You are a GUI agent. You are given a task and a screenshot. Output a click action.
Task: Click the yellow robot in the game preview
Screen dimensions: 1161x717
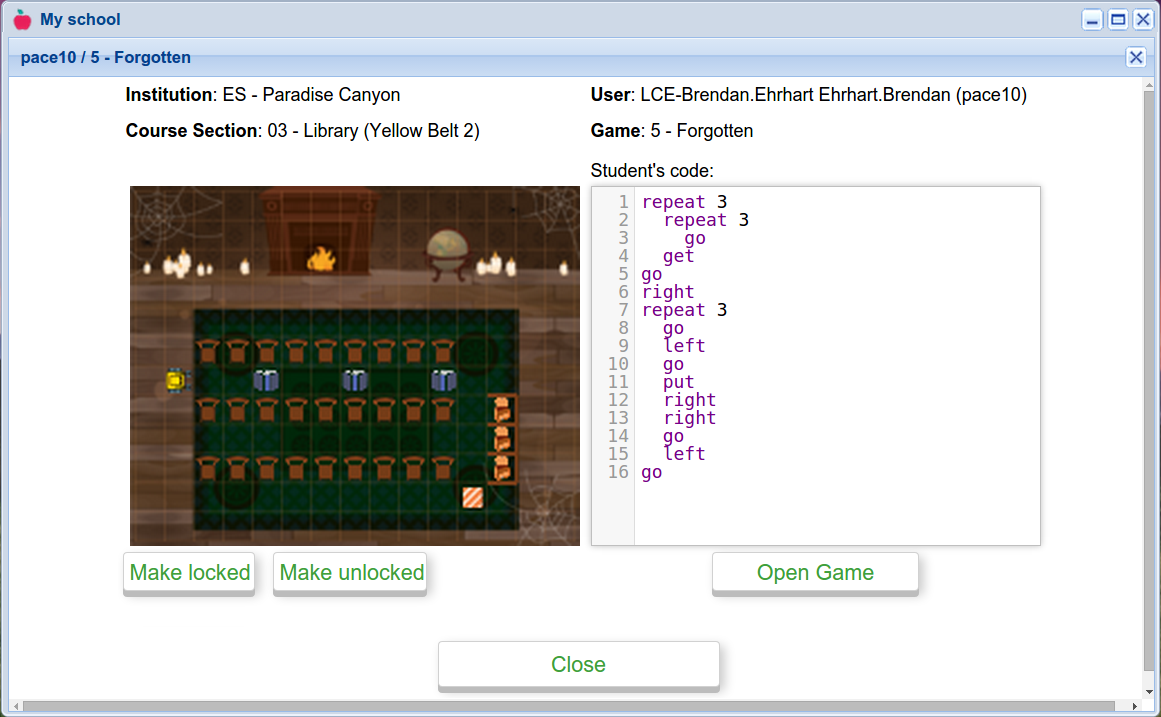[178, 380]
